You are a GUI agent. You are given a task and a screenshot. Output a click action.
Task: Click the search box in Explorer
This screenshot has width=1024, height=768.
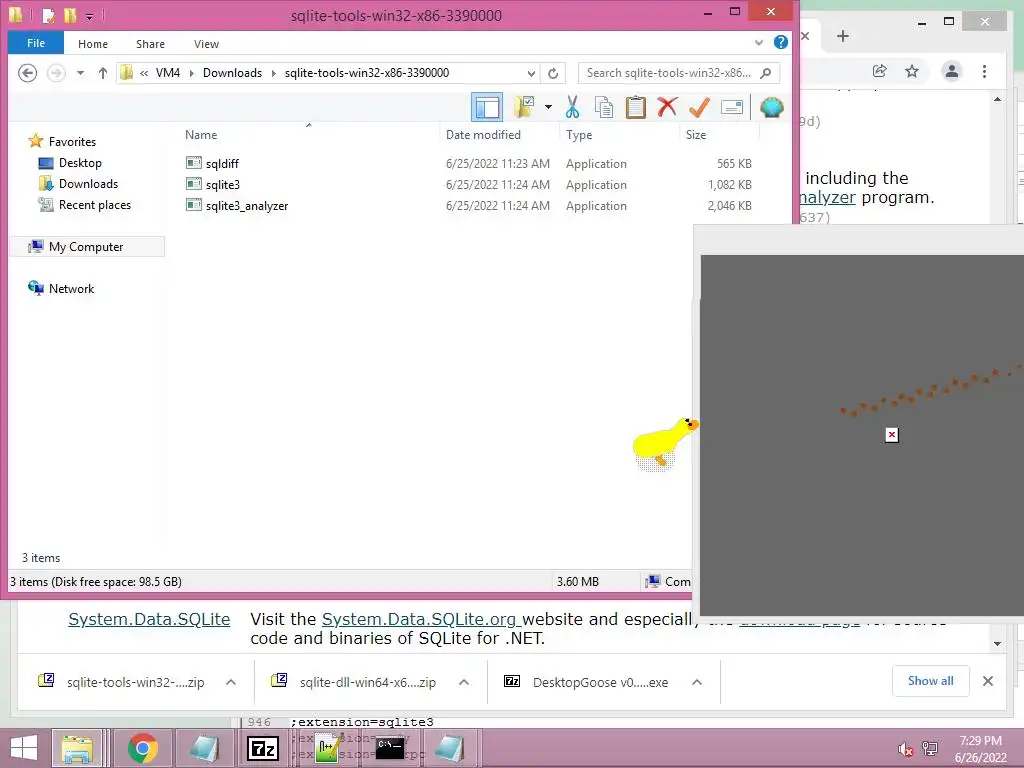click(679, 72)
